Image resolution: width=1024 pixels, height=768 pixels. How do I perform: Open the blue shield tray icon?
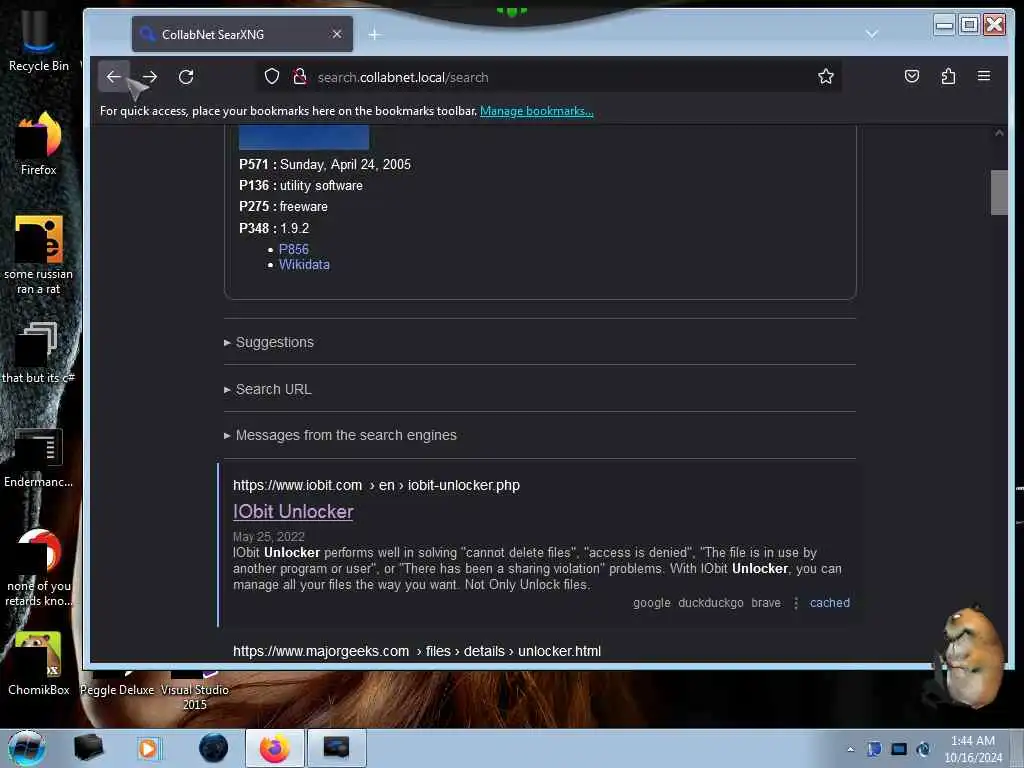(874, 749)
